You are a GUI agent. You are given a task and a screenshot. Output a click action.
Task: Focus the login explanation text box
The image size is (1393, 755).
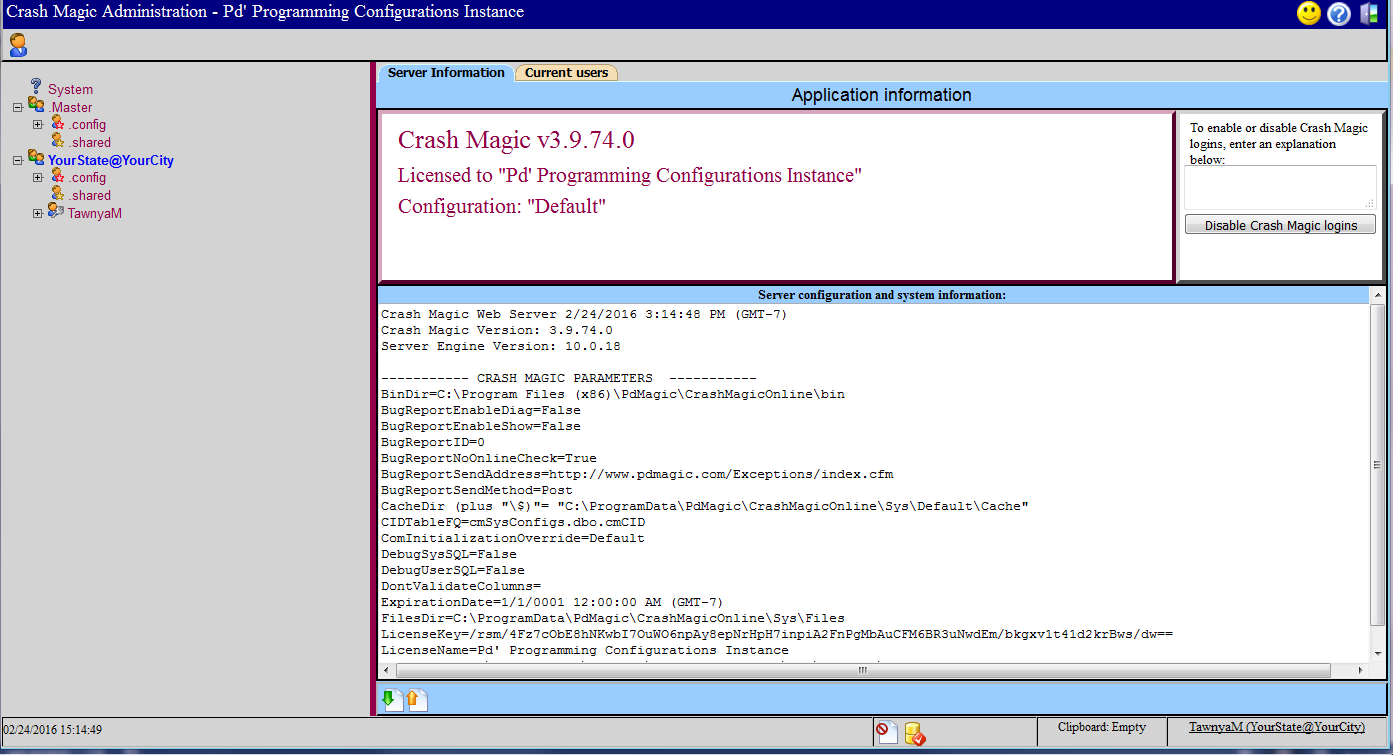pos(1280,187)
